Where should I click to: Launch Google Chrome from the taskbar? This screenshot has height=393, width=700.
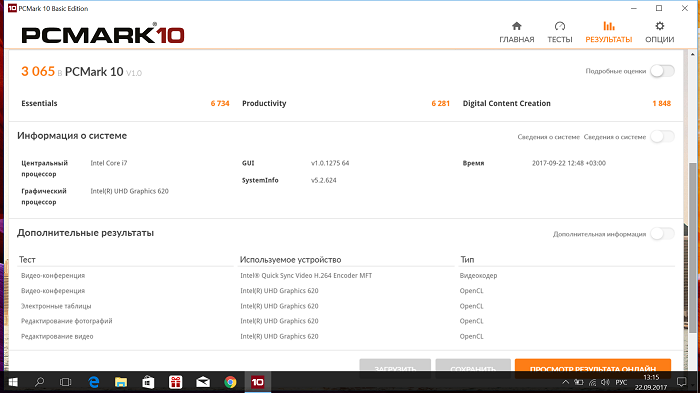pos(230,382)
